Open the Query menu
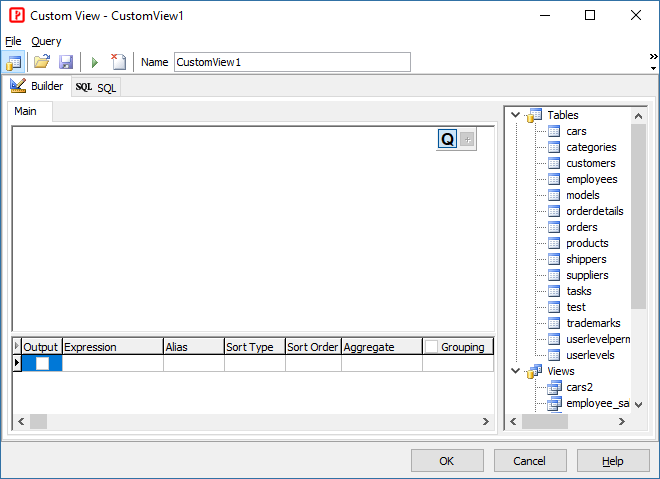 (46, 41)
